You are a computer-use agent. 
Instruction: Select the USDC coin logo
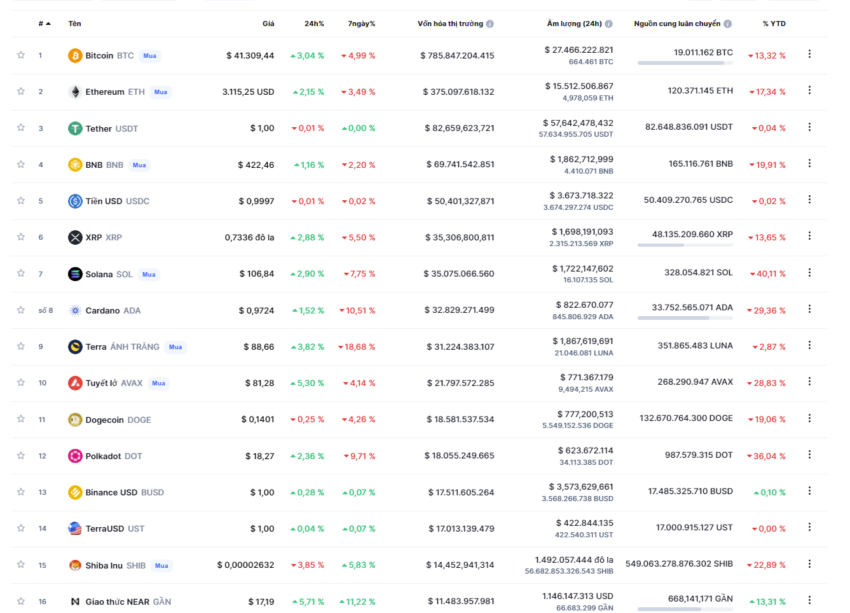[x=75, y=201]
